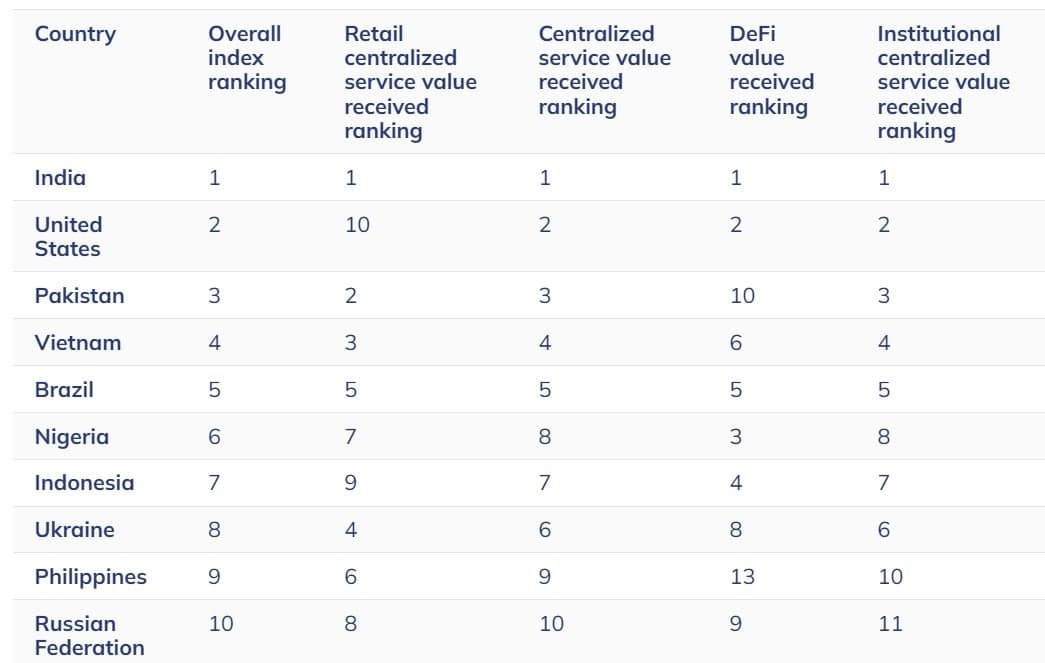Screen dimensions: 1045x663
Task: Click the Vietnam country cell
Action: click(77, 343)
